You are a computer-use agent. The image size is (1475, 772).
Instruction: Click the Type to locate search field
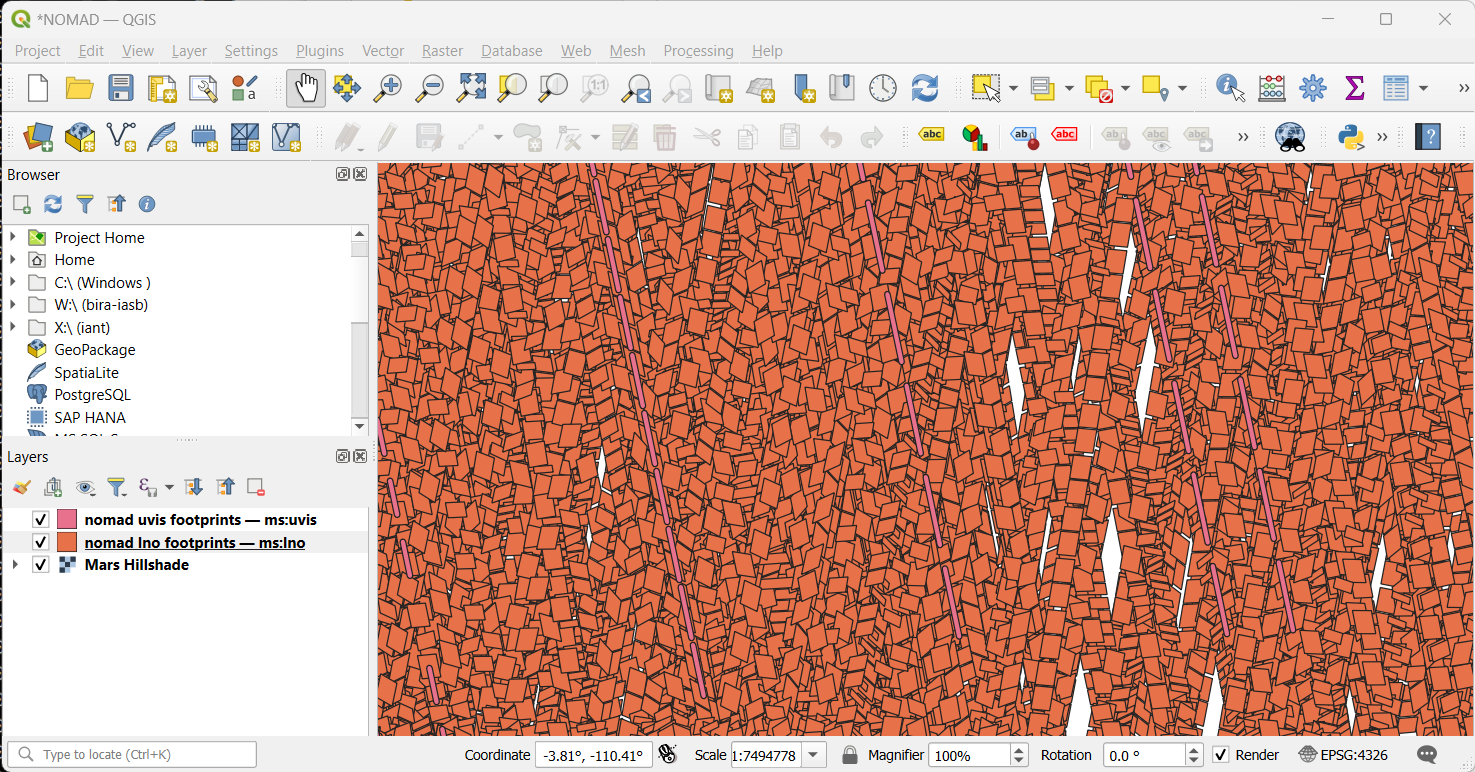tap(132, 754)
